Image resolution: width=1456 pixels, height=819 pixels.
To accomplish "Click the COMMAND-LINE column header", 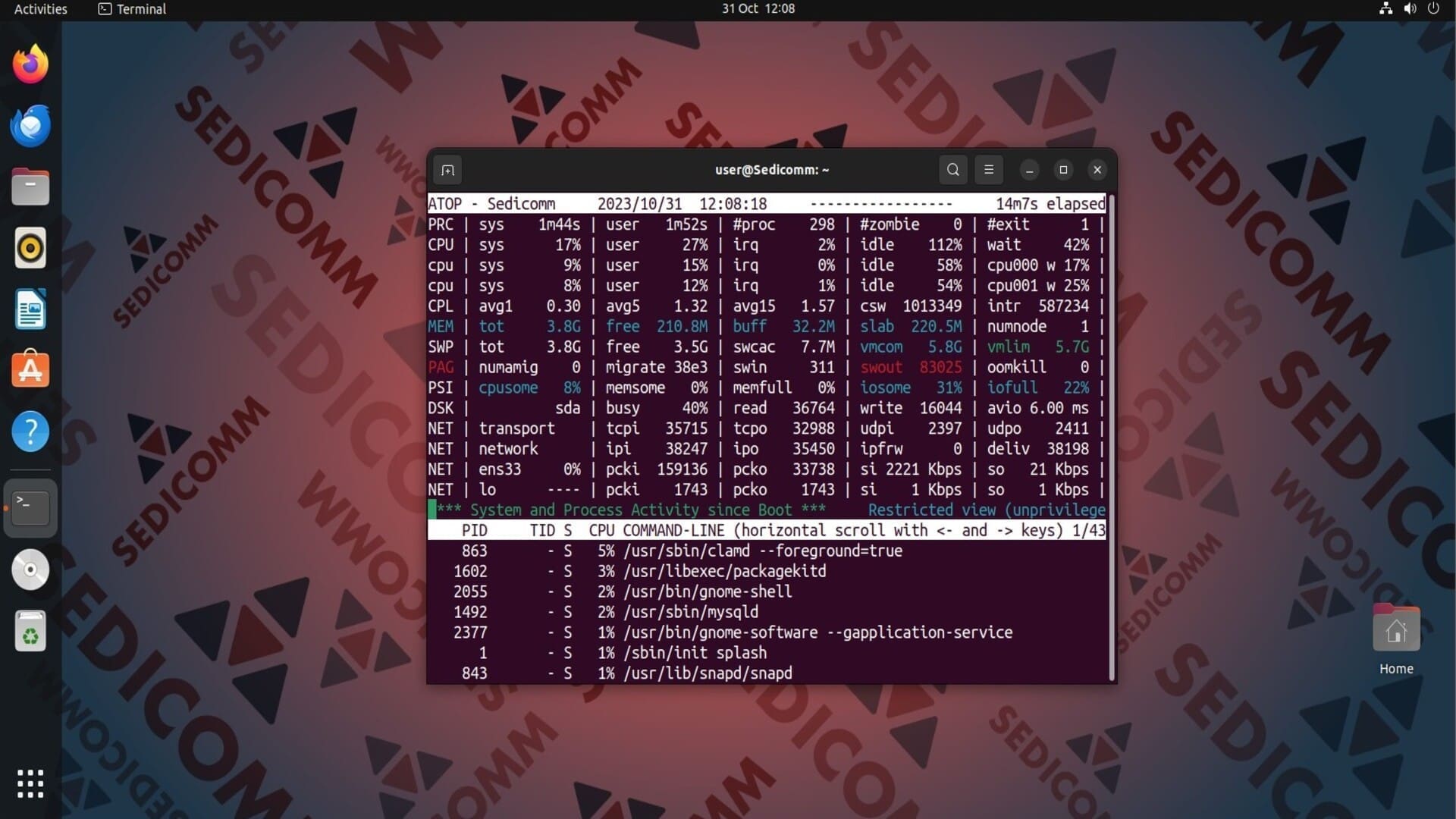I will coord(673,530).
